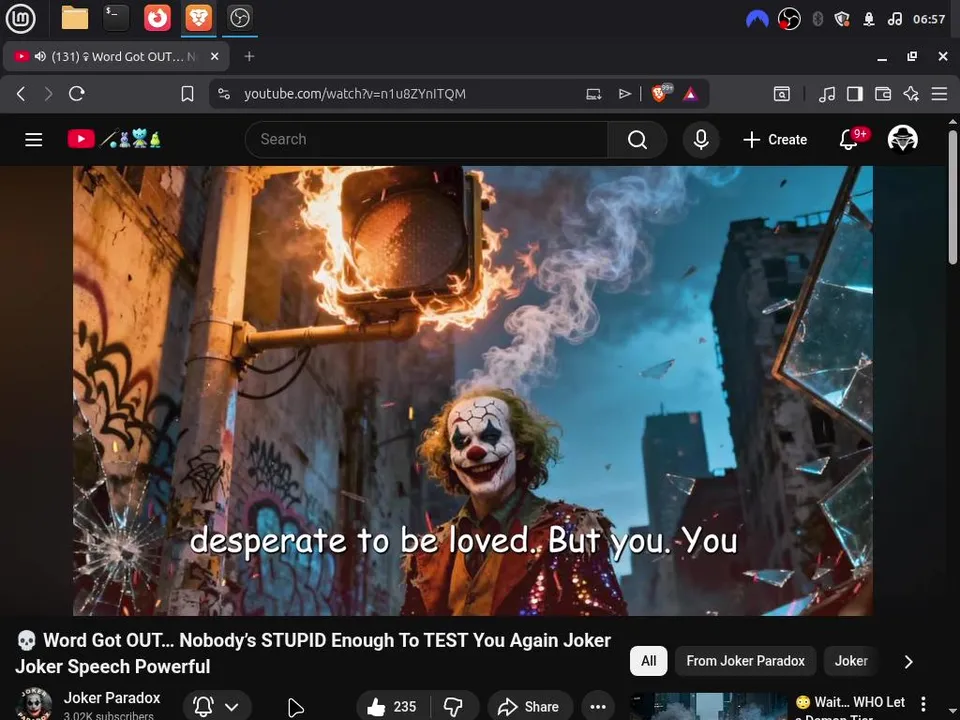Open Leo AI sparkle assistant

point(911,94)
